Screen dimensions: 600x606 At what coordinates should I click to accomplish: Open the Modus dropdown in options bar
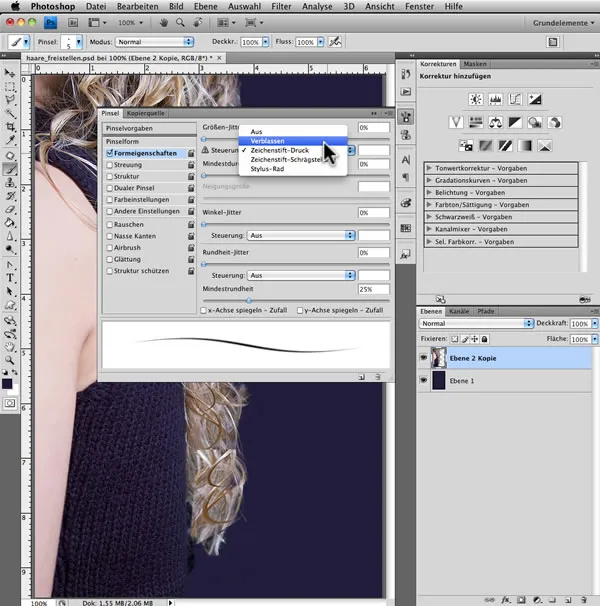(155, 42)
